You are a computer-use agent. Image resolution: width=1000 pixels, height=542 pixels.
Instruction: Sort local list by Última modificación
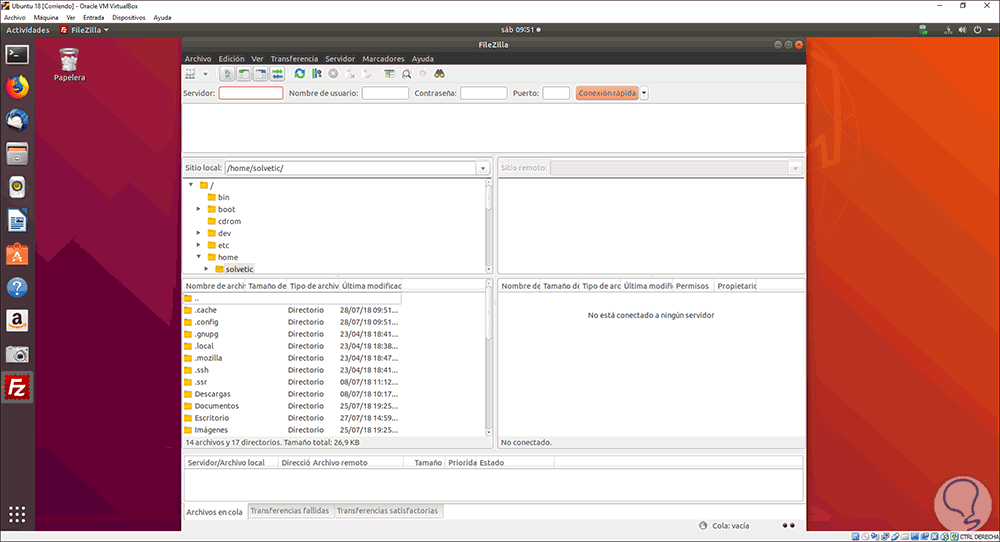[371, 286]
